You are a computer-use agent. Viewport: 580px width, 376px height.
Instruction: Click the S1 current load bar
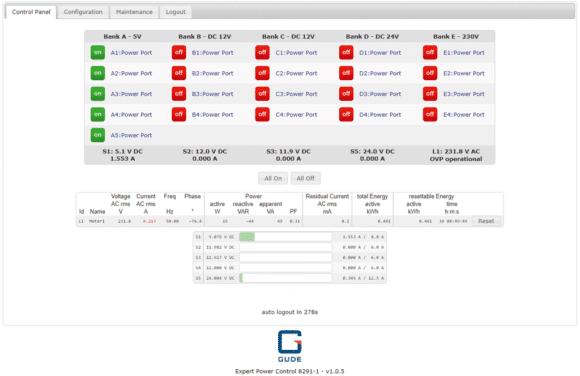286,236
